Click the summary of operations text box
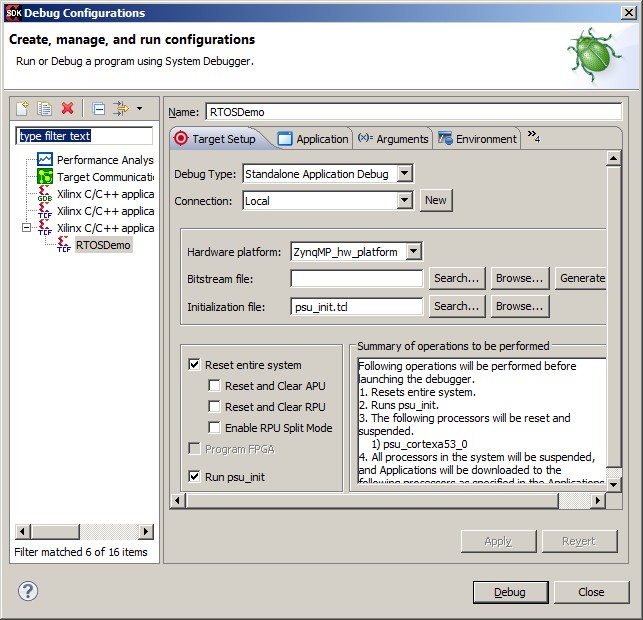The width and height of the screenshot is (643, 620). point(481,421)
